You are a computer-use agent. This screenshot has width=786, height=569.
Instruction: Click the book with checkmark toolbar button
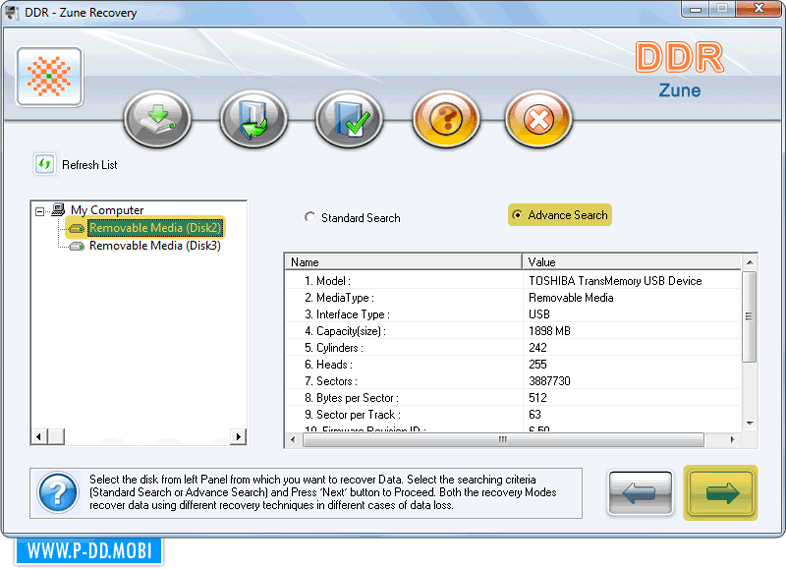pyautogui.click(x=349, y=119)
